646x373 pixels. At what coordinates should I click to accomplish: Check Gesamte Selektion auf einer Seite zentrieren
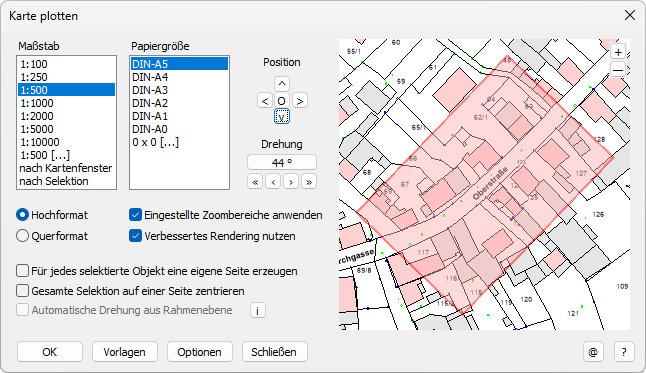click(x=130, y=291)
